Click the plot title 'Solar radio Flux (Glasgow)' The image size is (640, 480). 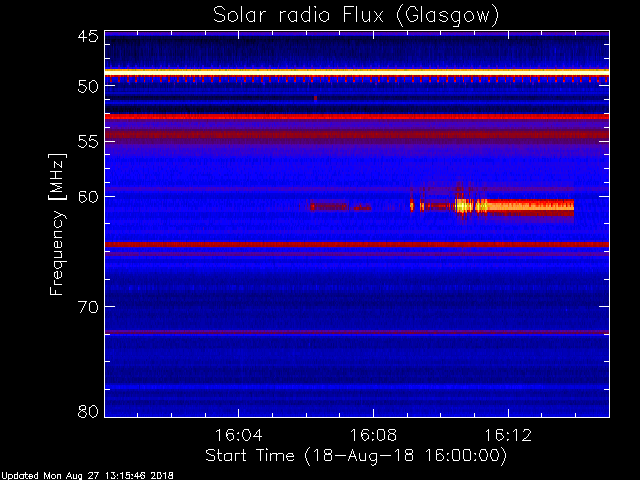tap(356, 16)
